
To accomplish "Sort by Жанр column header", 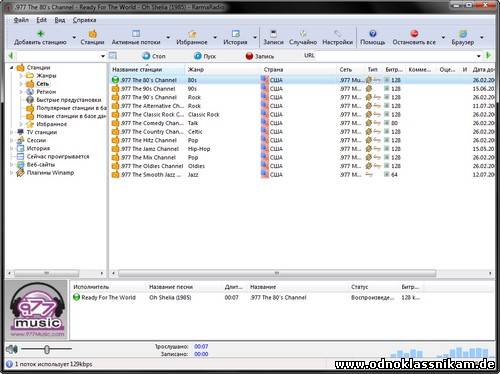I will click(223, 69).
